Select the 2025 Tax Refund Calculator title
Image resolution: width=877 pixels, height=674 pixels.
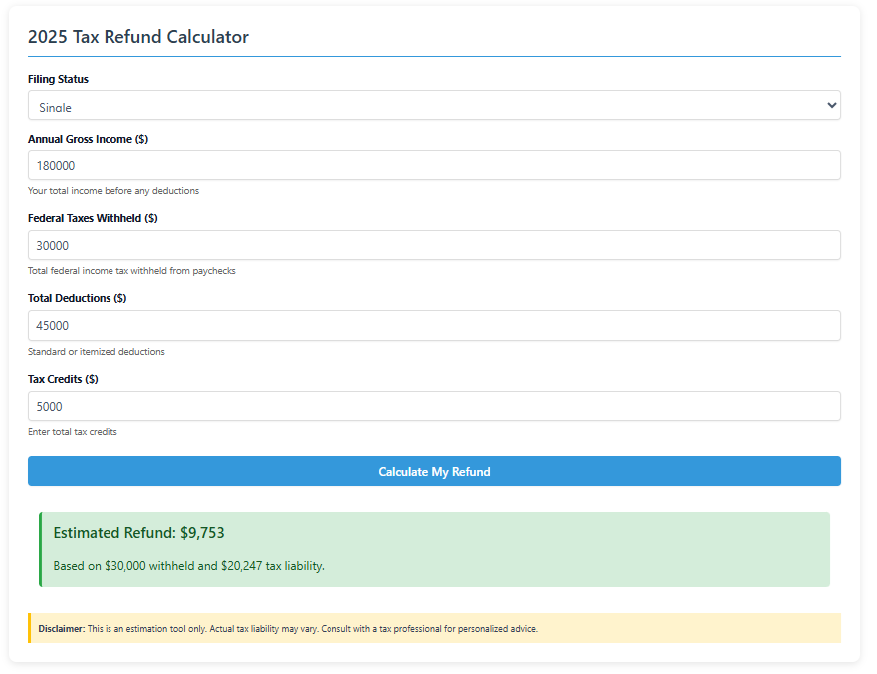point(139,37)
